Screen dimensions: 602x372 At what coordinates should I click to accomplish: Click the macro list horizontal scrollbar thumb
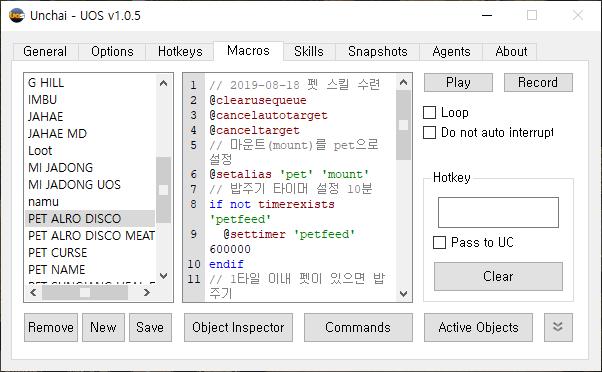pos(85,293)
